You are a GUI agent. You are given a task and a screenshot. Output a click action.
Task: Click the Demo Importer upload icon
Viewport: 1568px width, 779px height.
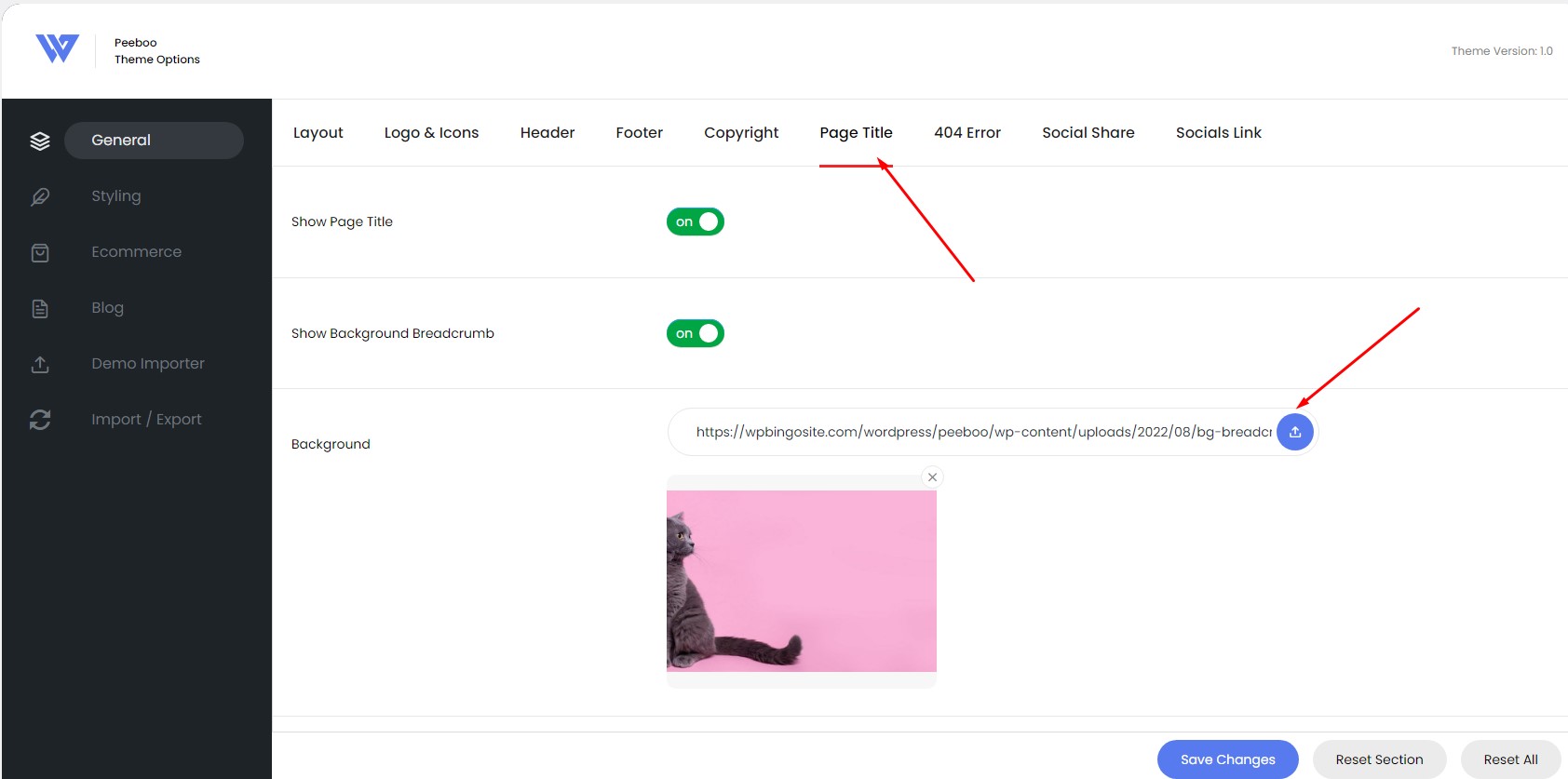(x=40, y=364)
